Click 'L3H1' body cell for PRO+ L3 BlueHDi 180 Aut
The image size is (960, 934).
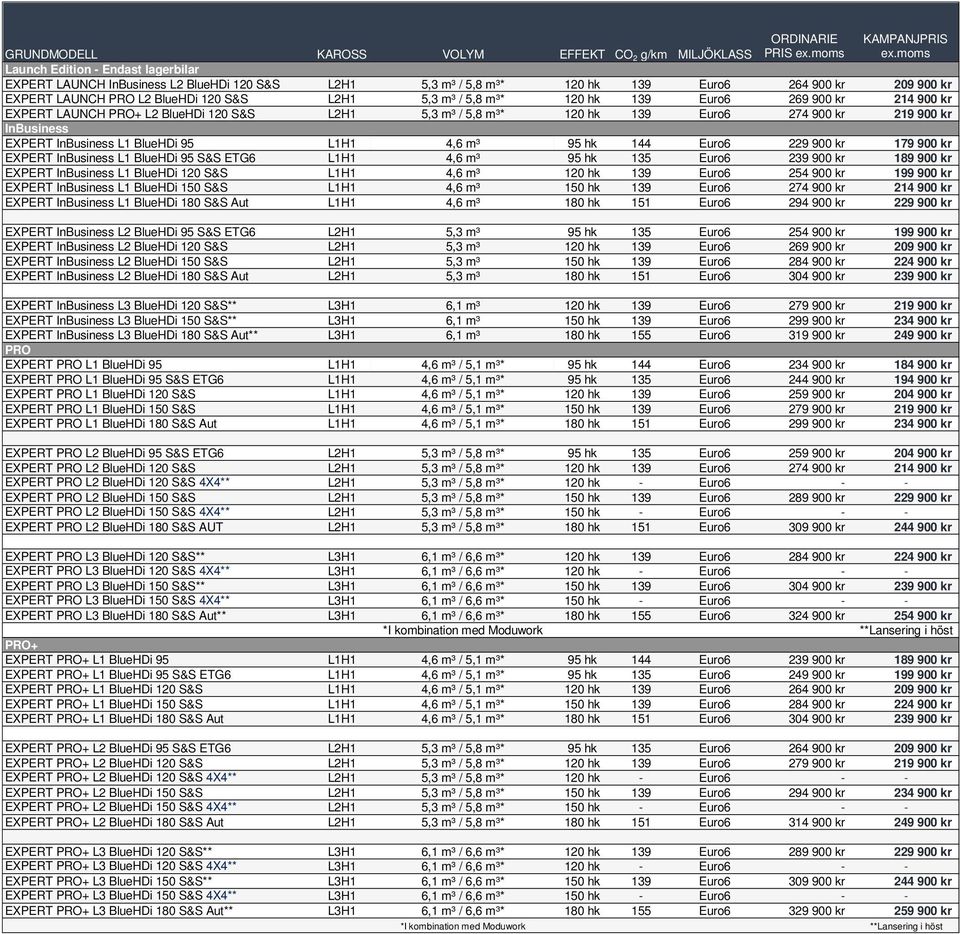coord(341,911)
